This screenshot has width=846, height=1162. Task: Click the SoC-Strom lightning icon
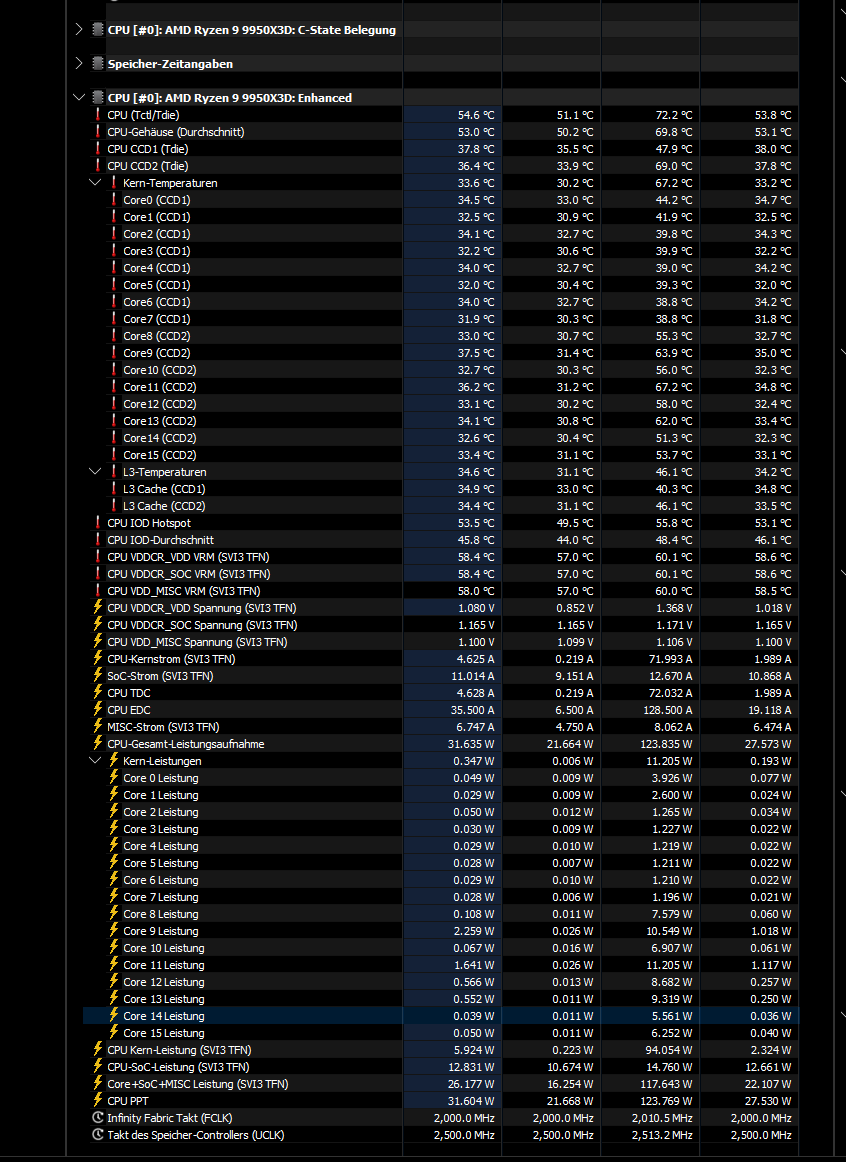[97, 675]
